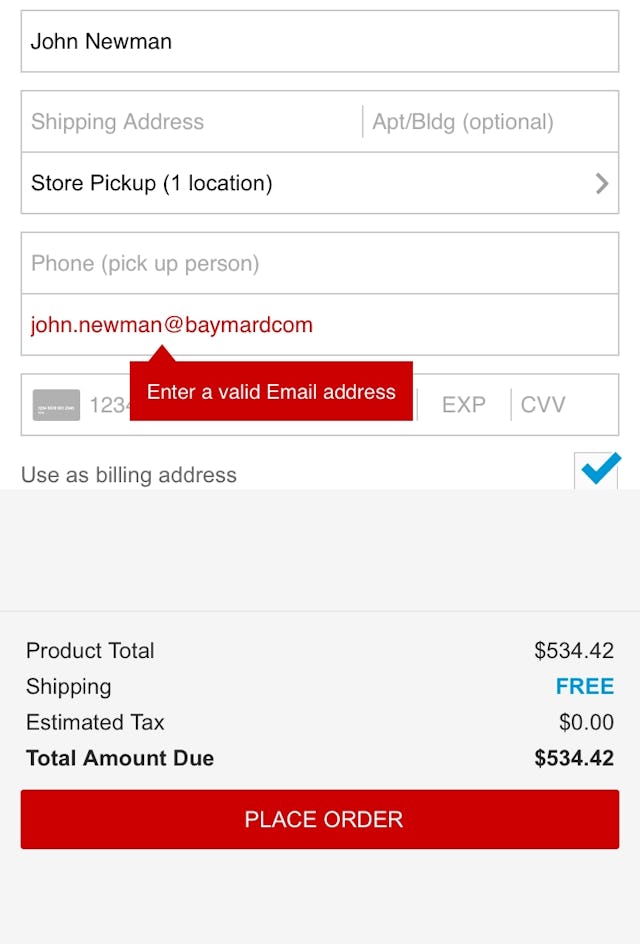Screen dimensions: 640x944
Task: Focus the EXP expiration field
Action: click(x=463, y=405)
